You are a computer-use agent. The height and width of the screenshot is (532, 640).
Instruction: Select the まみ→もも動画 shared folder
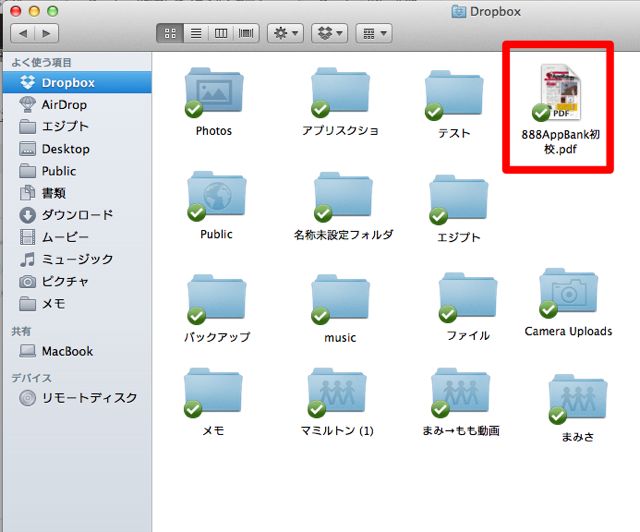tap(460, 392)
